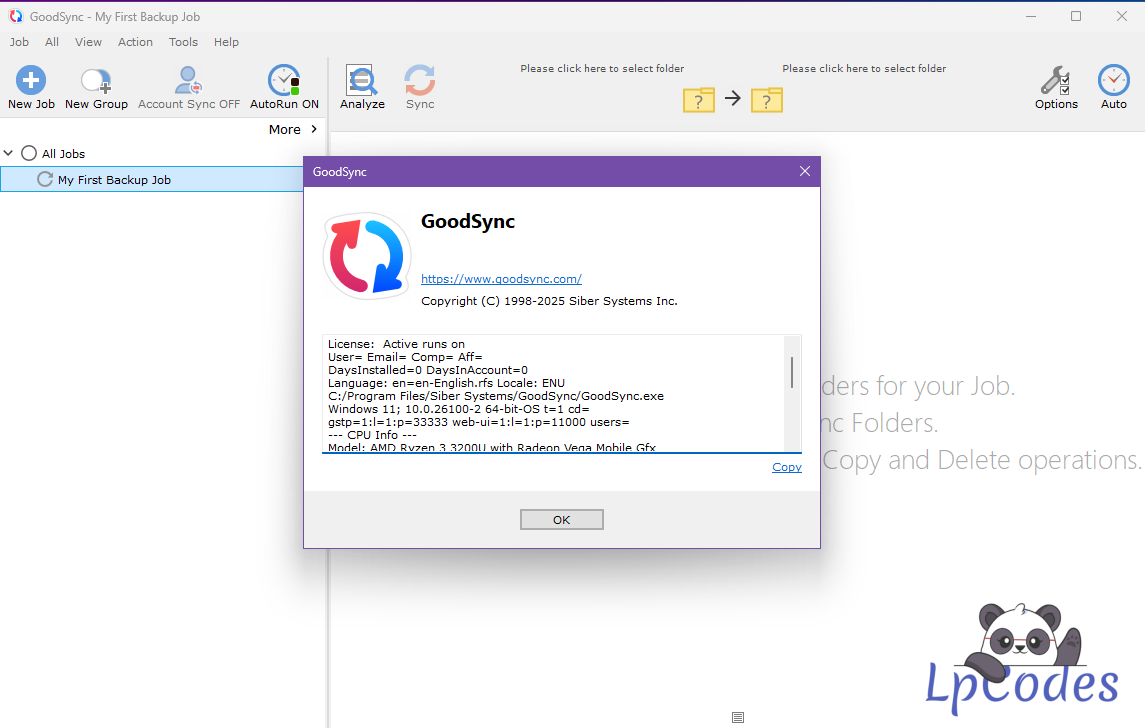This screenshot has width=1145, height=728.
Task: Click inside the license information text box
Action: (562, 394)
